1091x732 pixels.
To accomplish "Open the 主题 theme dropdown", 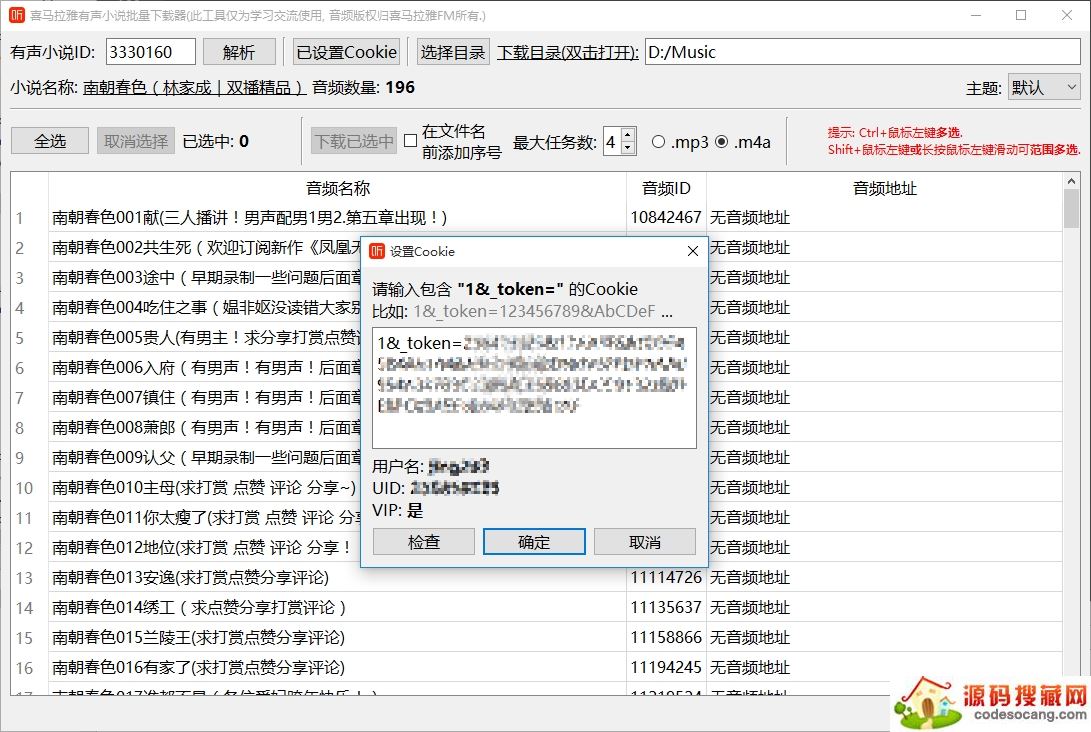I will 1043,88.
